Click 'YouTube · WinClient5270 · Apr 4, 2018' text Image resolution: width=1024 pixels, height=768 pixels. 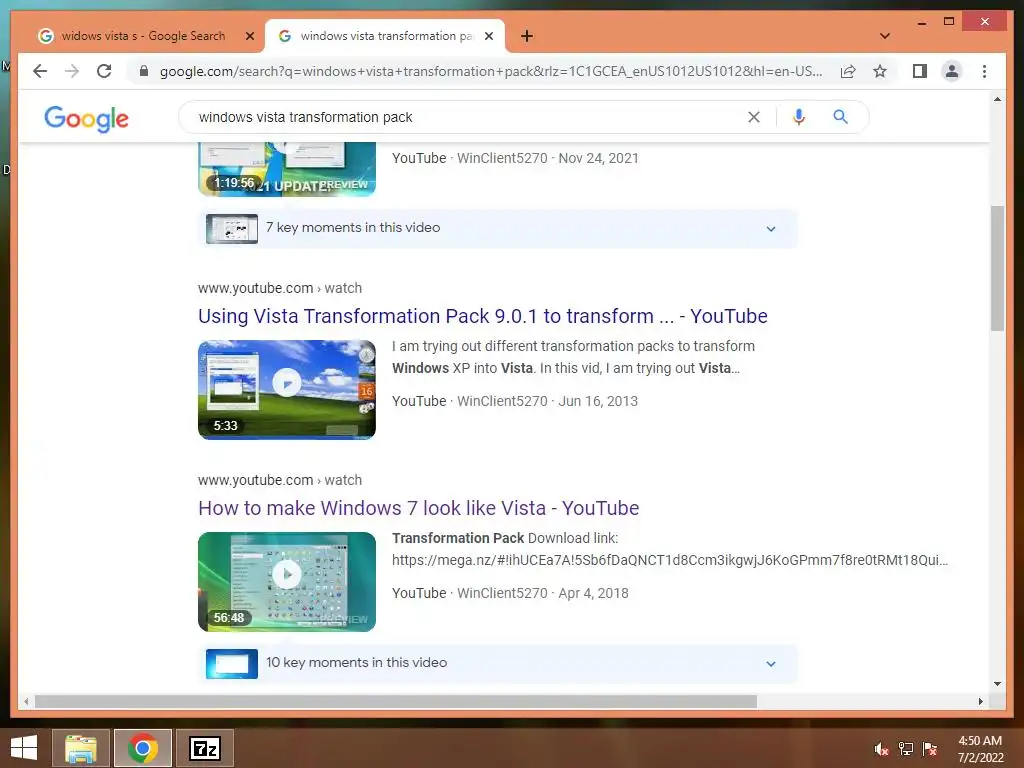click(510, 593)
